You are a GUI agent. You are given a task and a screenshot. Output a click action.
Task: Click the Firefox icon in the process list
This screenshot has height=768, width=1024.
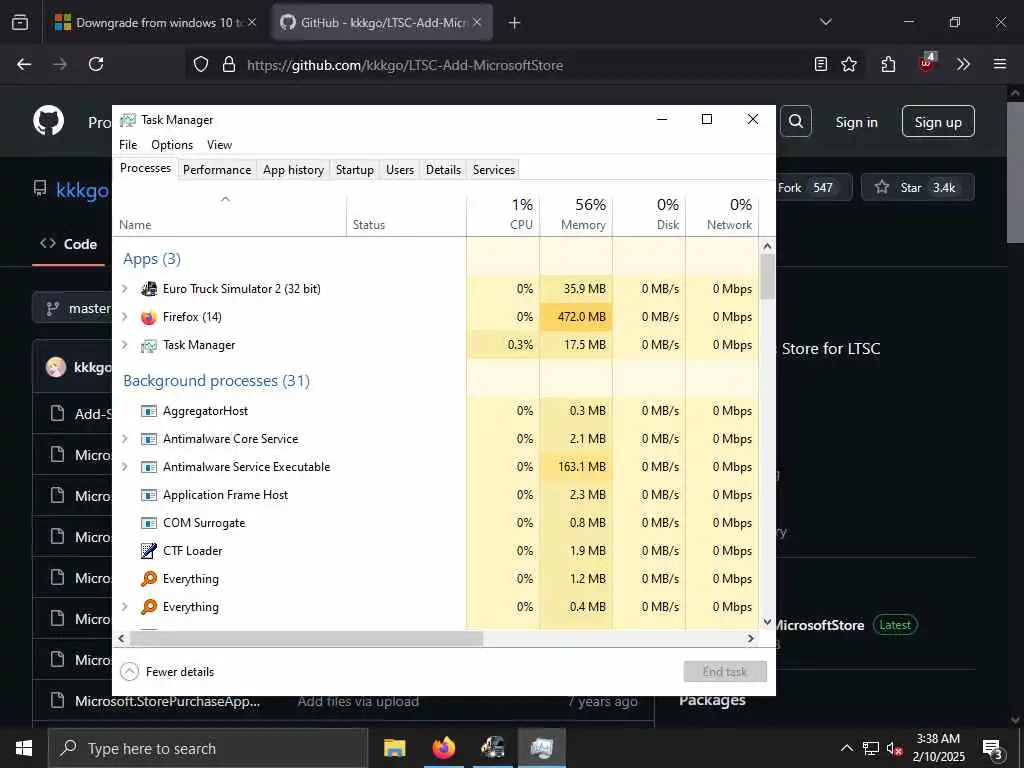pos(149,317)
